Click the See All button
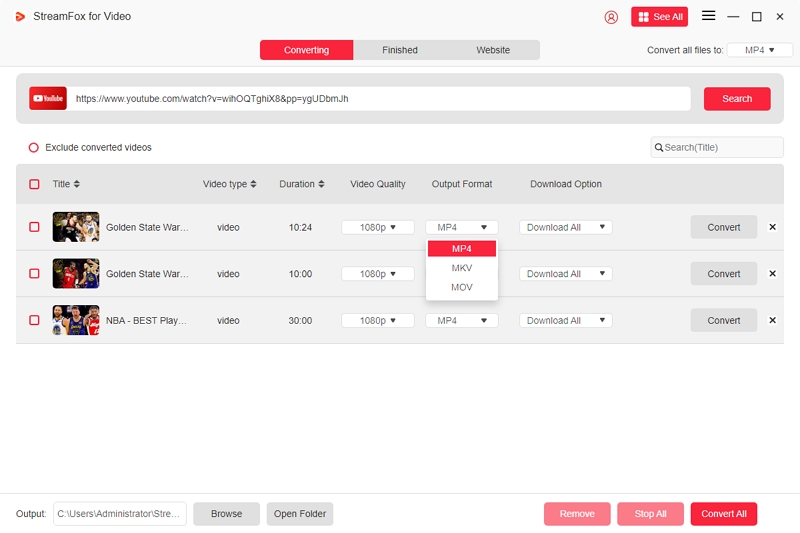Screen dimensions: 800x533 pyautogui.click(x=659, y=17)
